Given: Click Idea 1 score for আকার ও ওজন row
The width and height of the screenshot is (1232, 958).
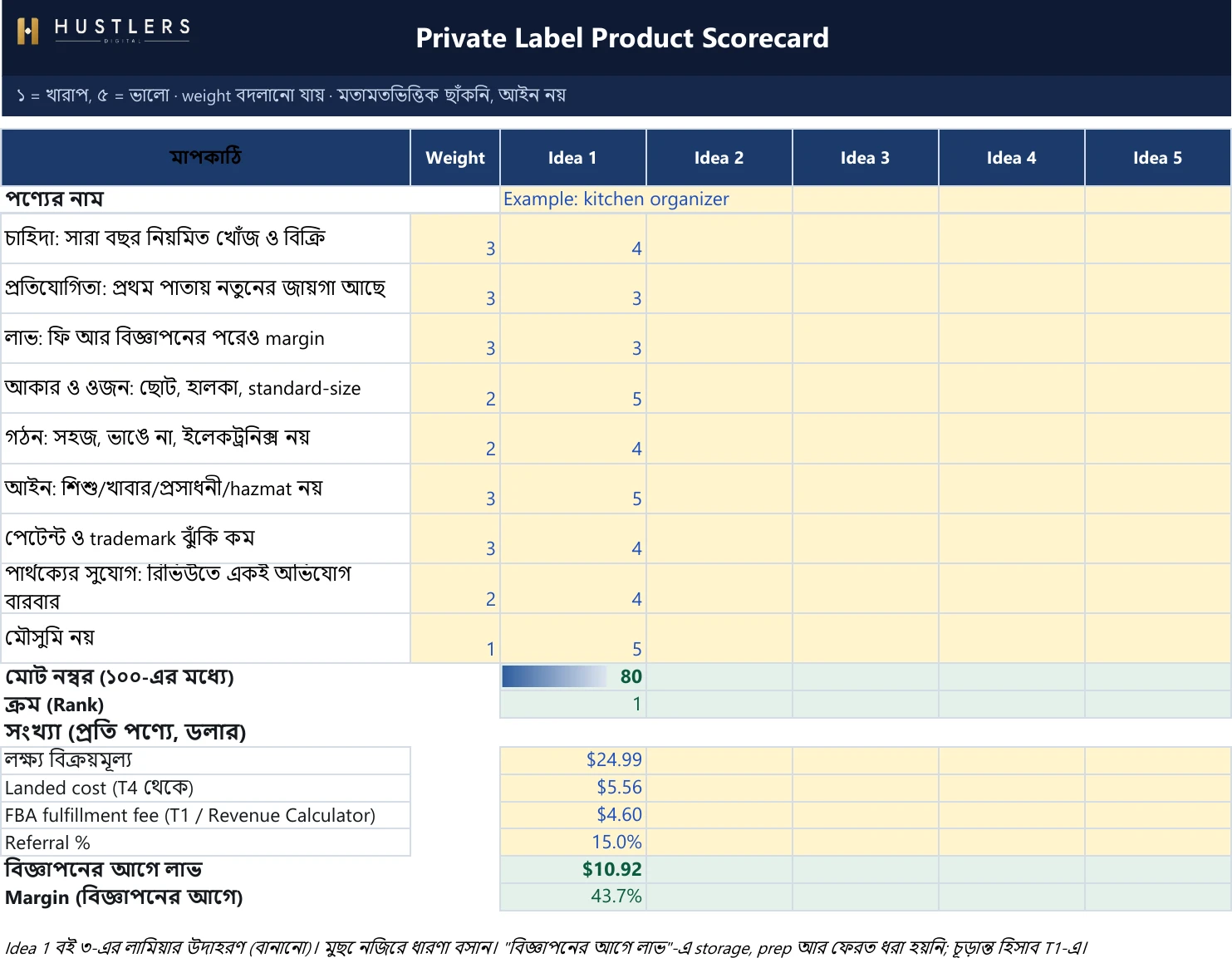Looking at the screenshot, I should (573, 388).
